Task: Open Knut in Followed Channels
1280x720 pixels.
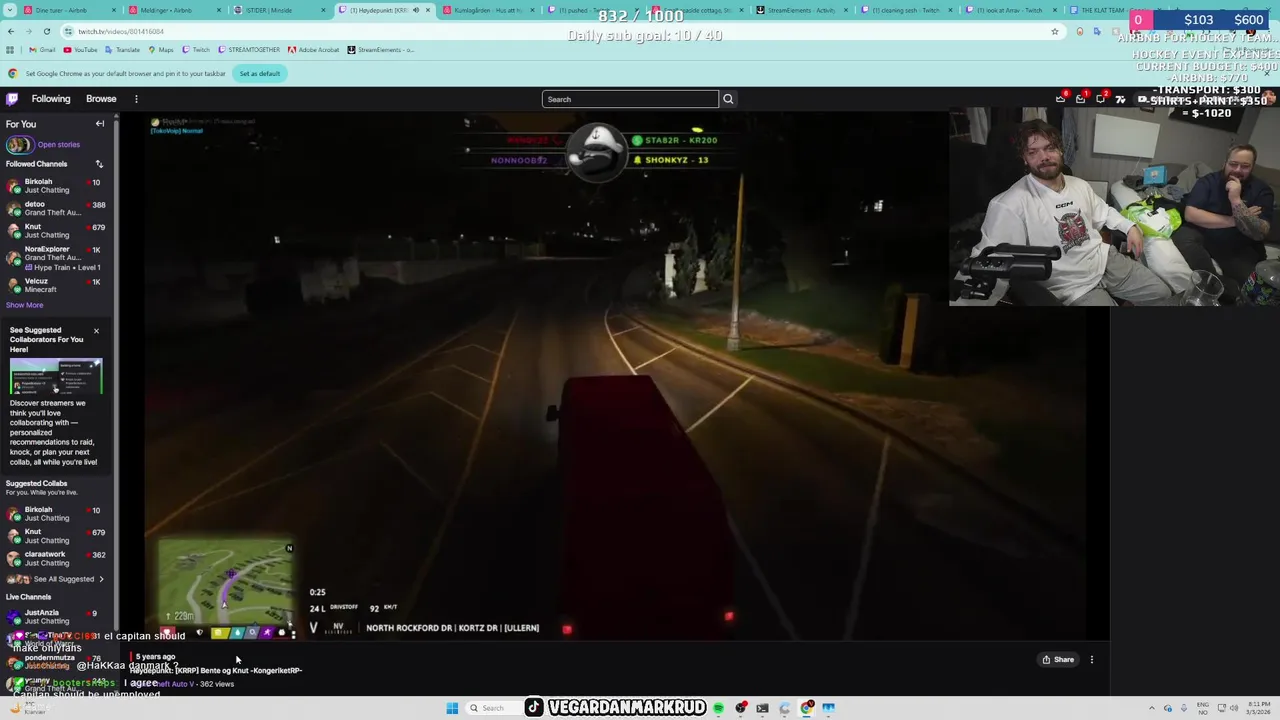Action: (56, 230)
